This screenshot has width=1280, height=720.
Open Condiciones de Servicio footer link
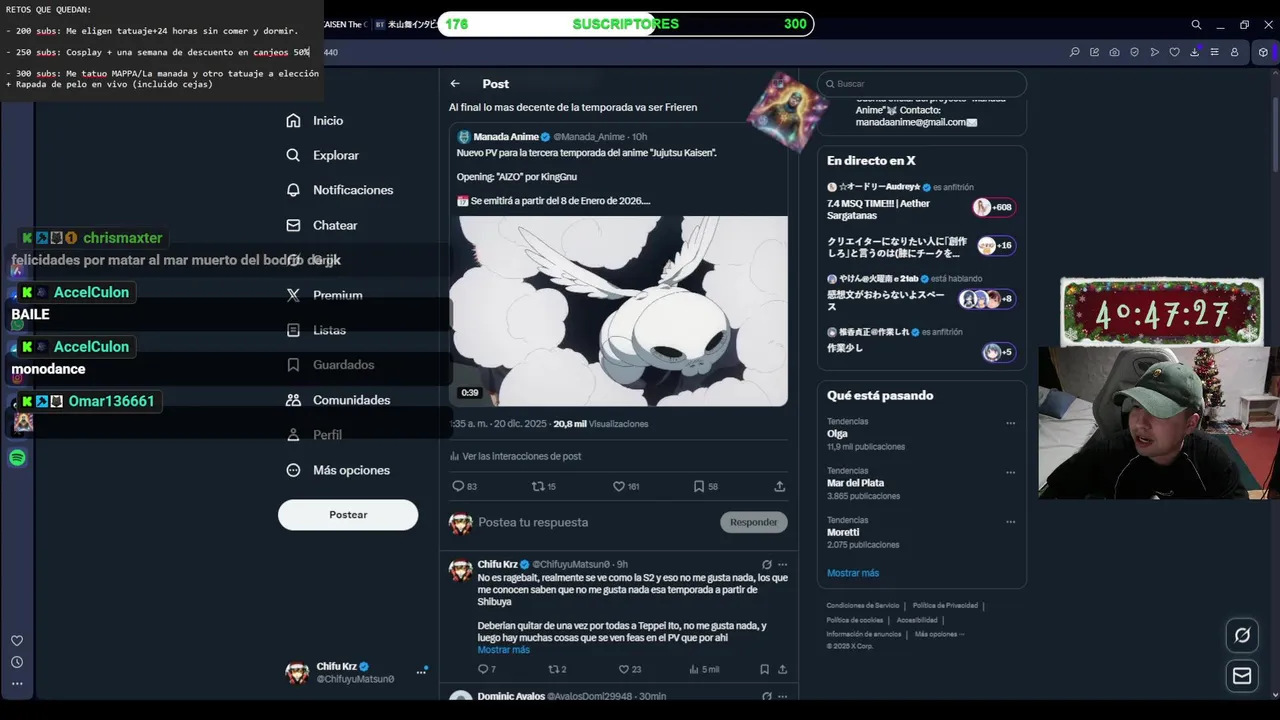point(863,605)
